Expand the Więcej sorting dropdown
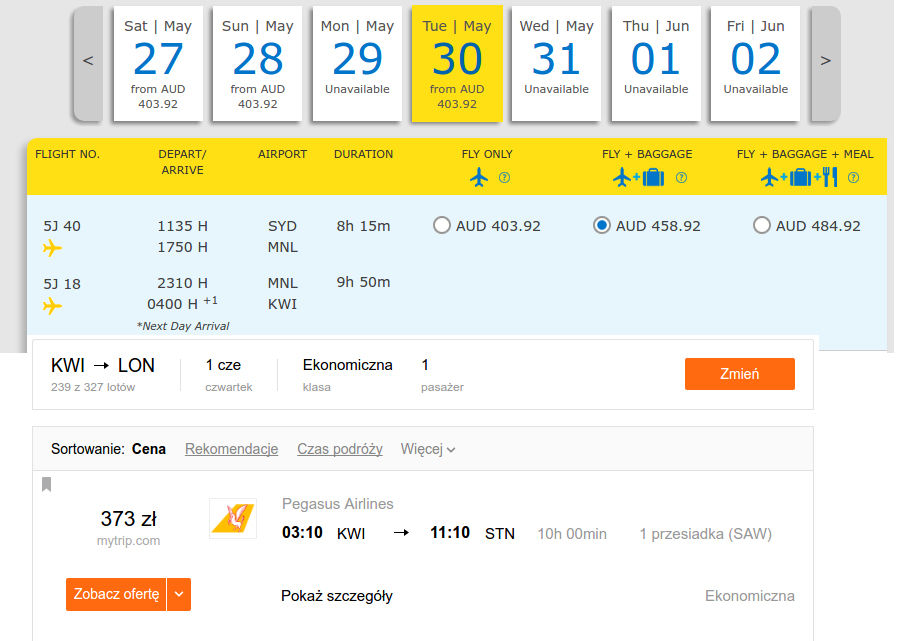The width and height of the screenshot is (899, 641). 428,449
